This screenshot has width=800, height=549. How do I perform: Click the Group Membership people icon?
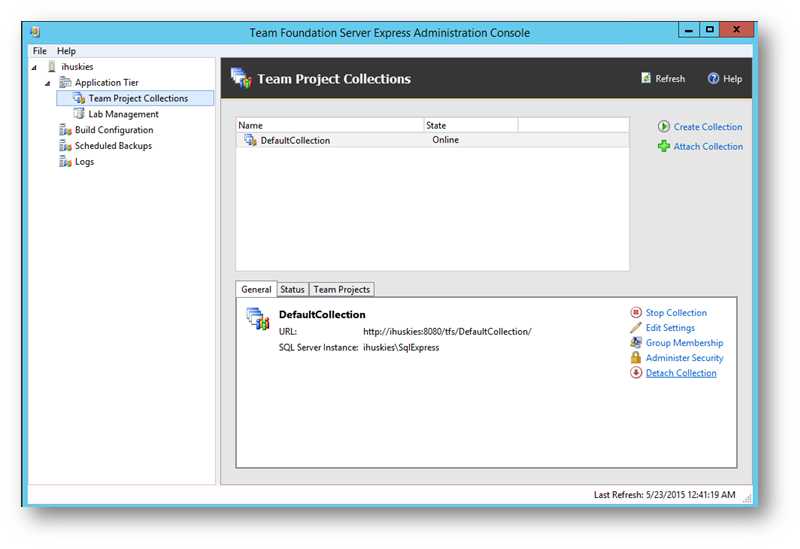tap(636, 342)
